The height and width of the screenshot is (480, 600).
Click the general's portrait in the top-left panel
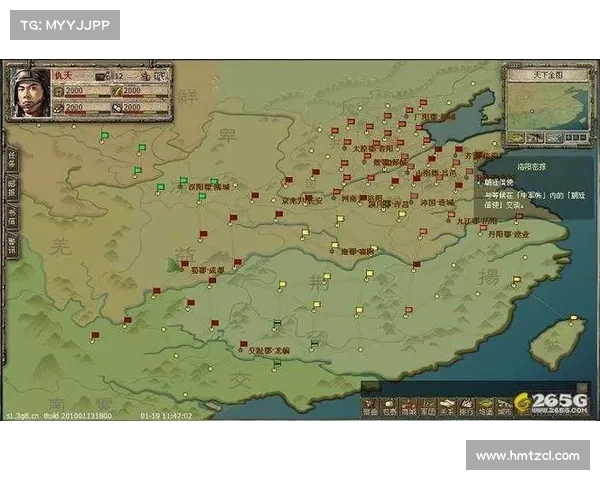(31, 93)
